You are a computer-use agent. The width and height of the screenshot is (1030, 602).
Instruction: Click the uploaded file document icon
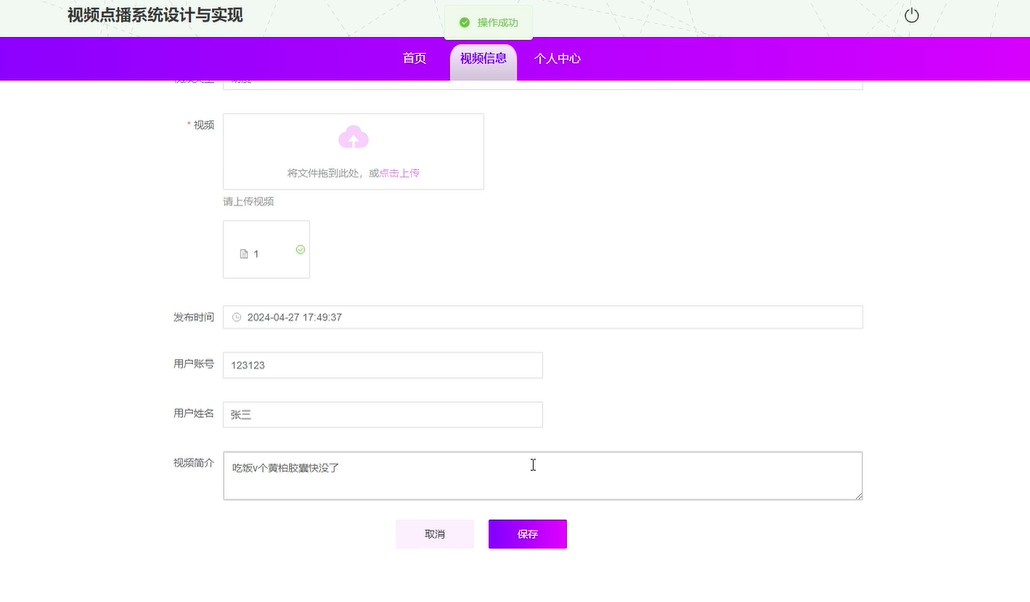[x=244, y=254]
